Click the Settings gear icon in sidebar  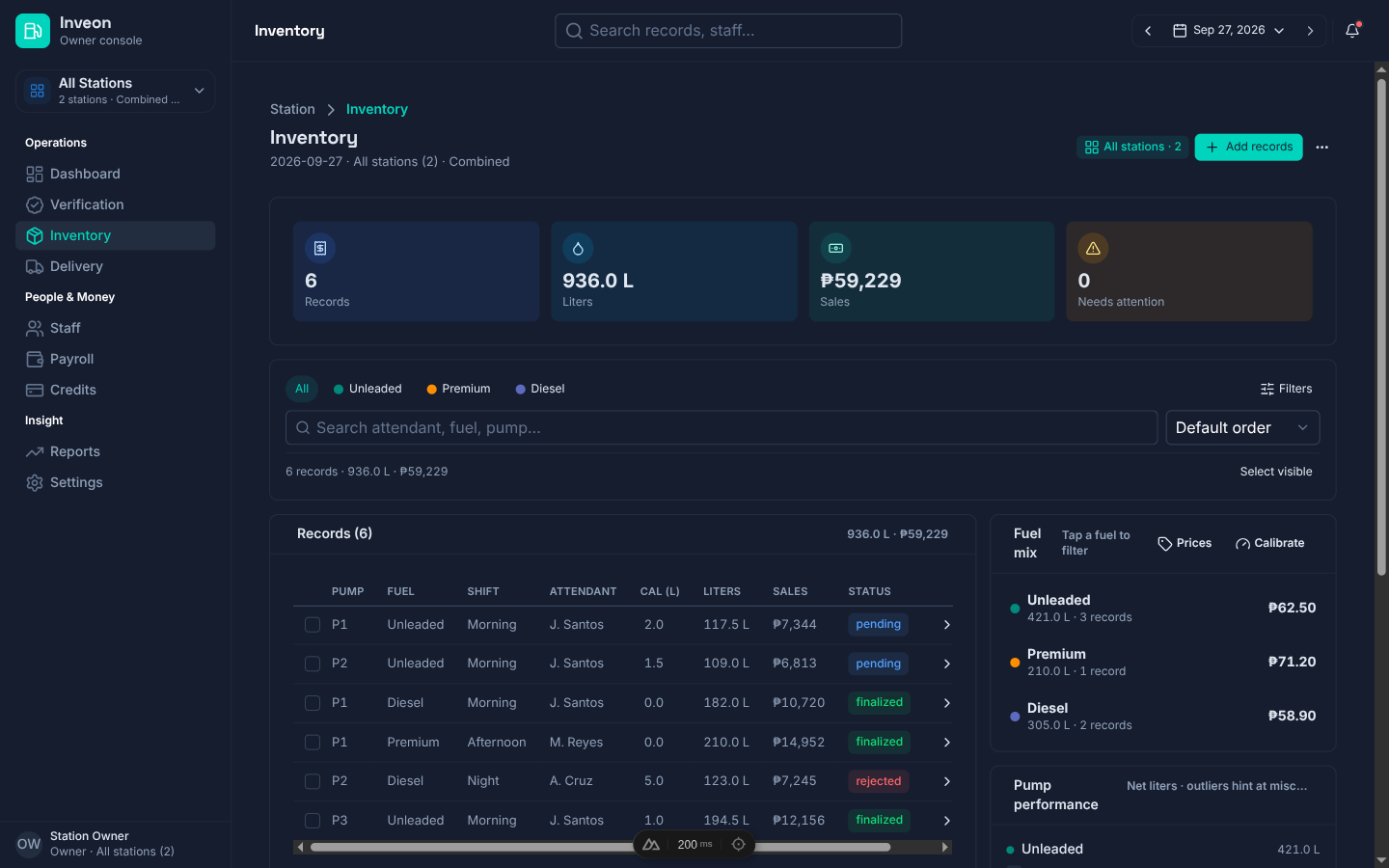35,482
